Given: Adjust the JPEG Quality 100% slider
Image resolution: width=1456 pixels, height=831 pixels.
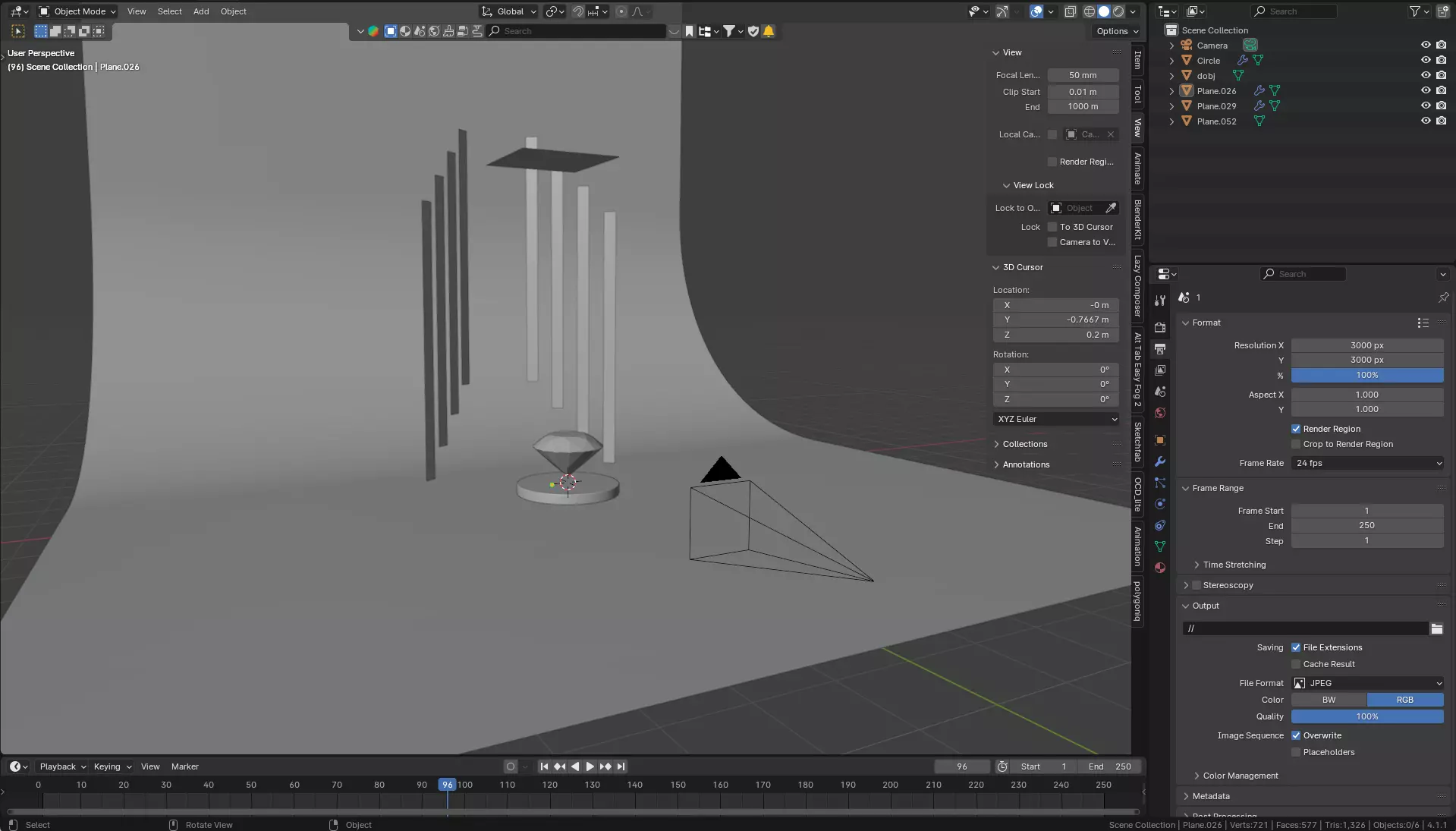Looking at the screenshot, I should [x=1367, y=716].
